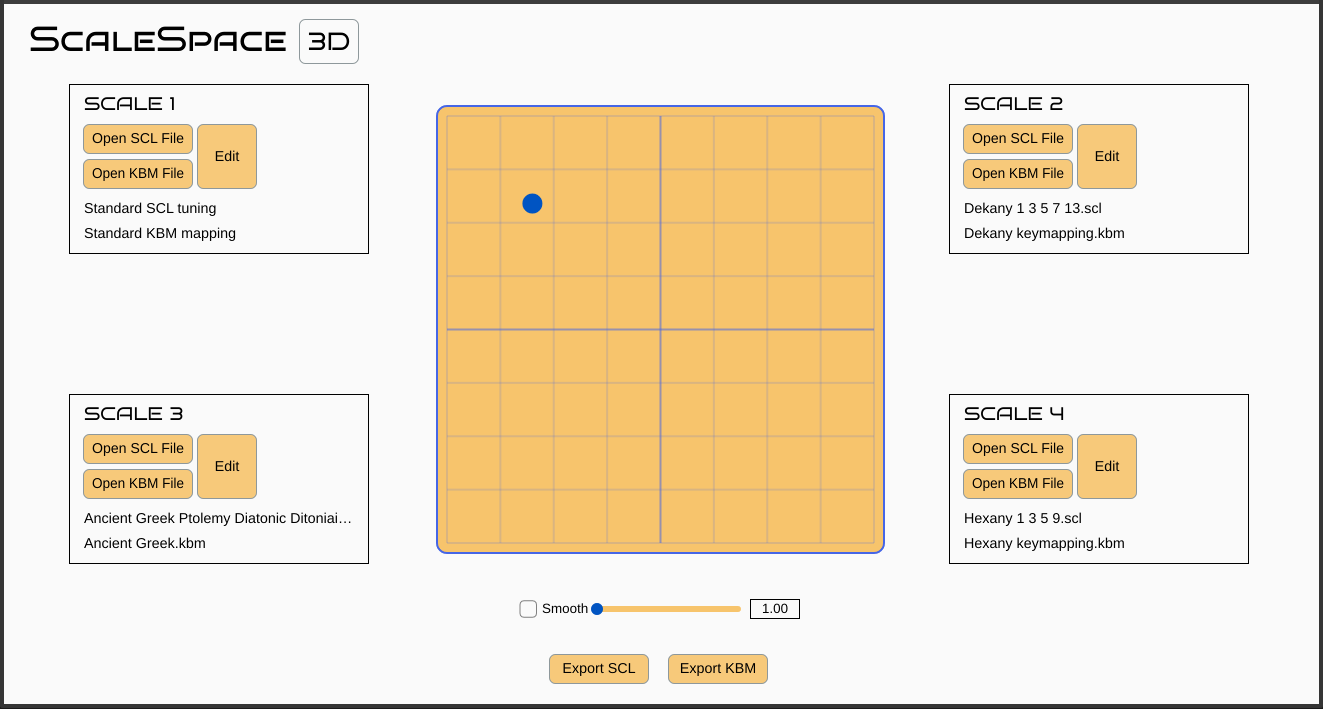Screen dimensions: 1323x709
Task: Edit Scale 4 Hexany tuning
Action: 1107,467
